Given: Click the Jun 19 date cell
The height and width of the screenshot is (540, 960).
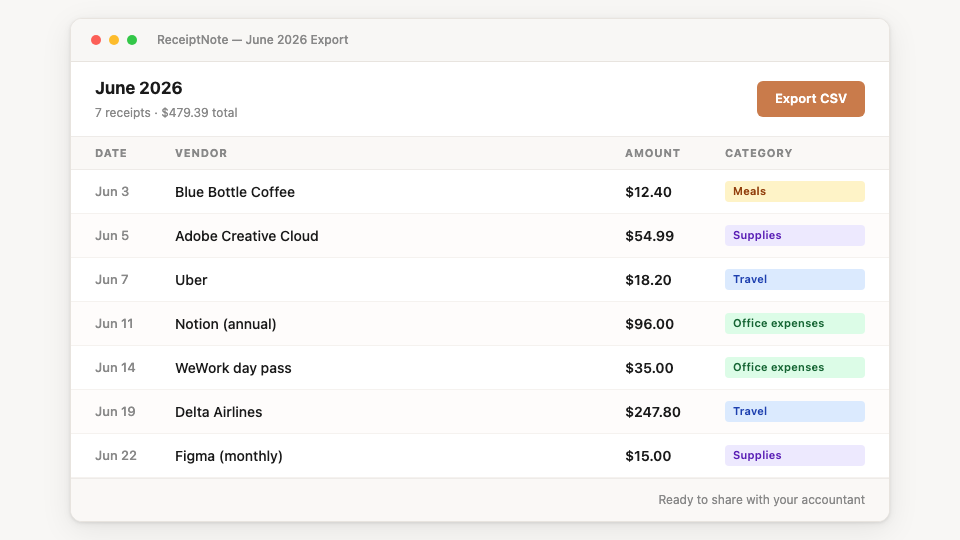Looking at the screenshot, I should point(115,412).
